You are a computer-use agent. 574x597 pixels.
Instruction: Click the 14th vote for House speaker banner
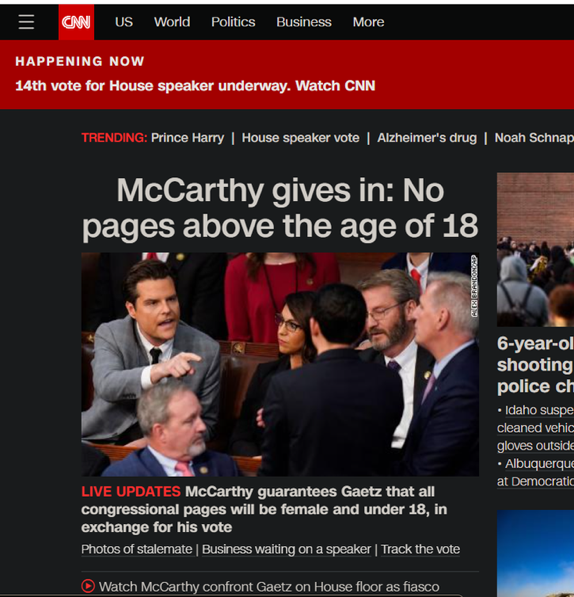(x=195, y=86)
